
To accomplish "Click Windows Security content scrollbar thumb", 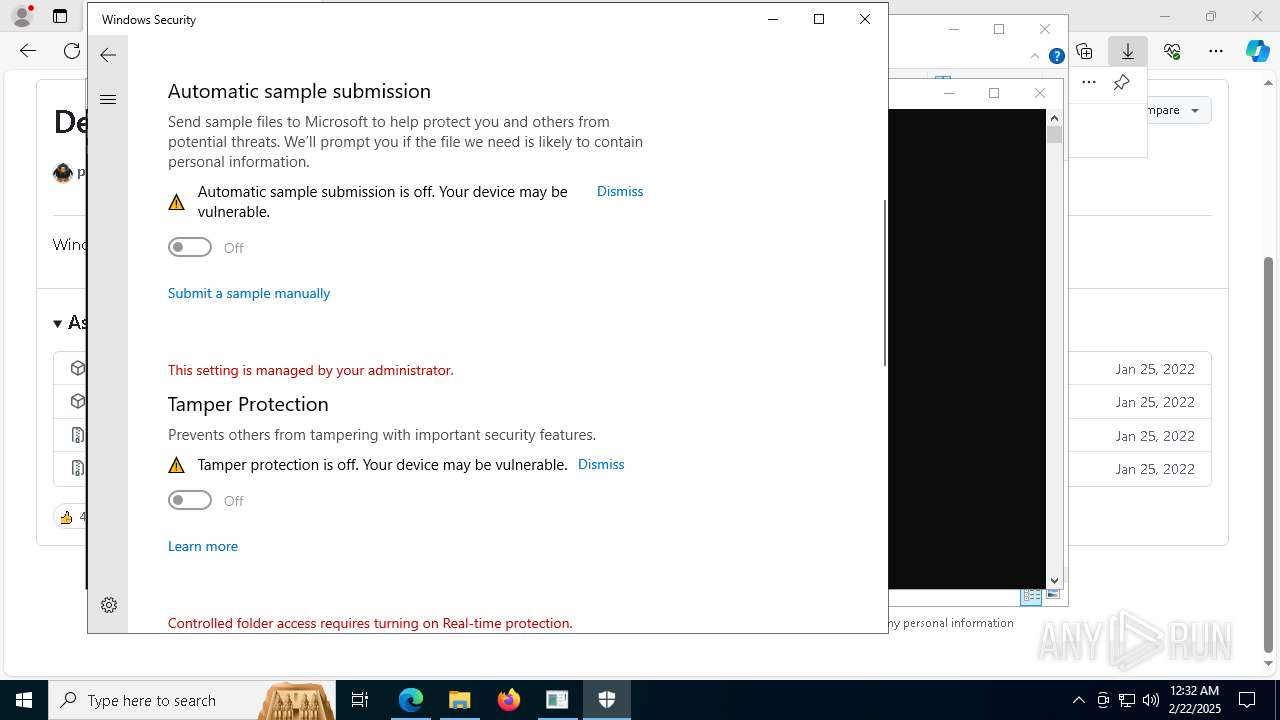I will coord(884,283).
